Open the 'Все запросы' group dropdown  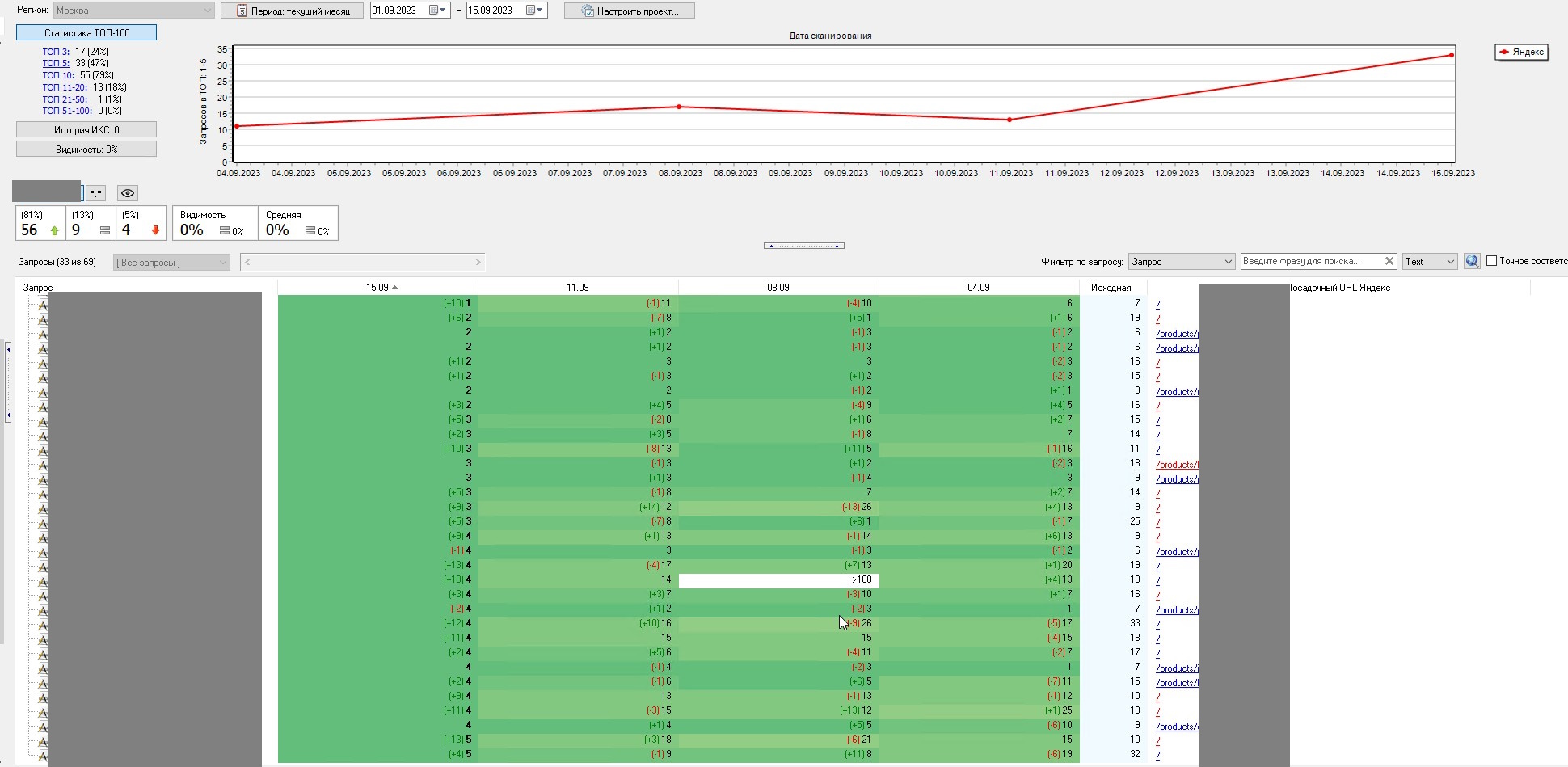pos(171,262)
